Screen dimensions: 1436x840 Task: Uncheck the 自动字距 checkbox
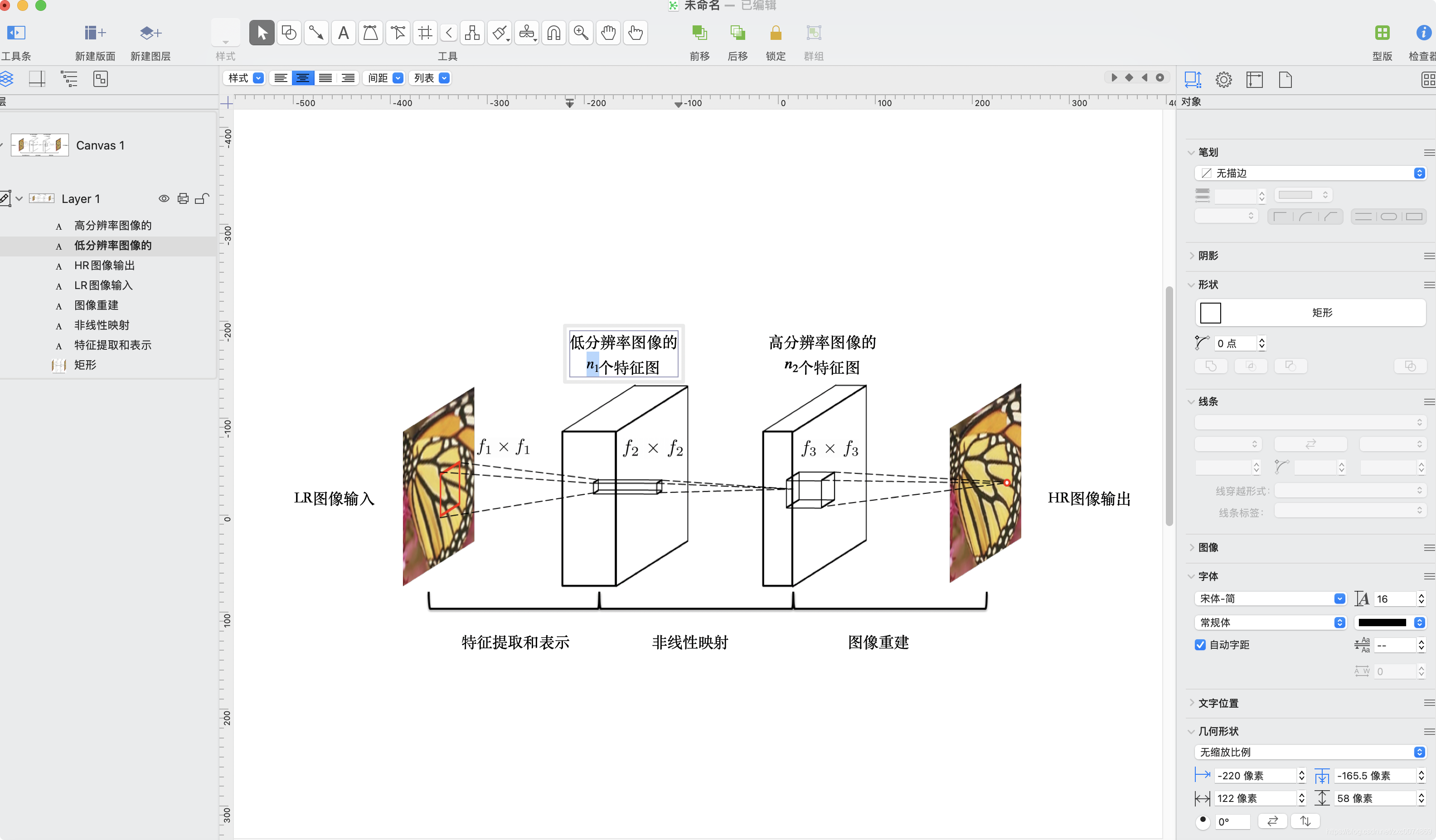(1200, 645)
